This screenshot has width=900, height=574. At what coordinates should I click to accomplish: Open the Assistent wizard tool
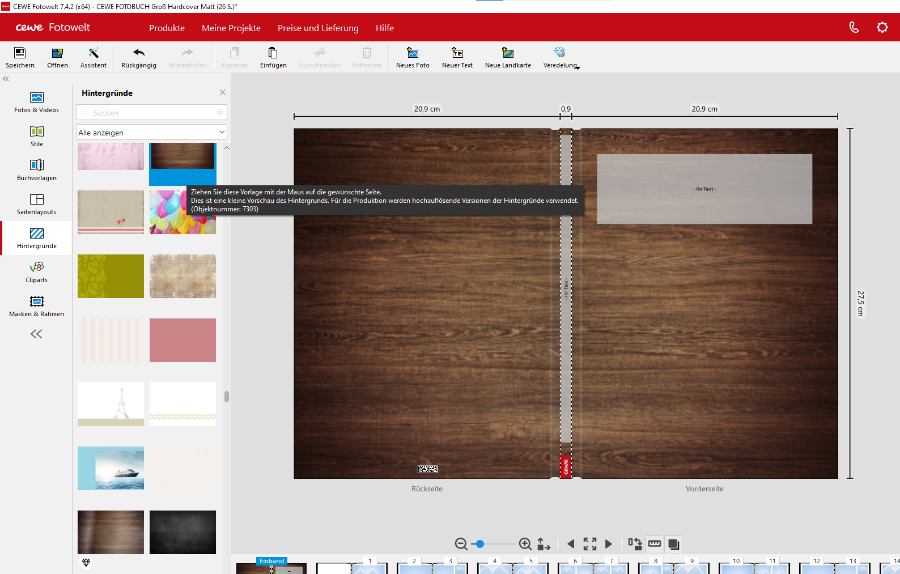click(x=93, y=53)
